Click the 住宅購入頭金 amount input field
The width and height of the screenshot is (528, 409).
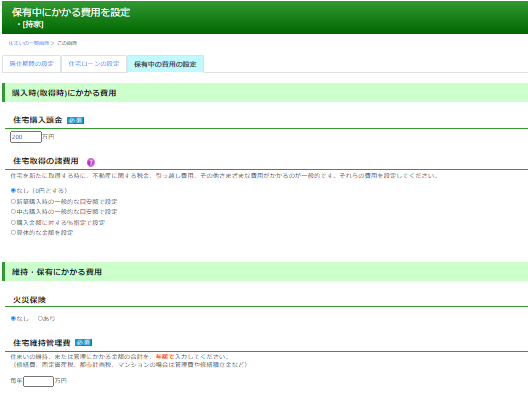coord(26,137)
